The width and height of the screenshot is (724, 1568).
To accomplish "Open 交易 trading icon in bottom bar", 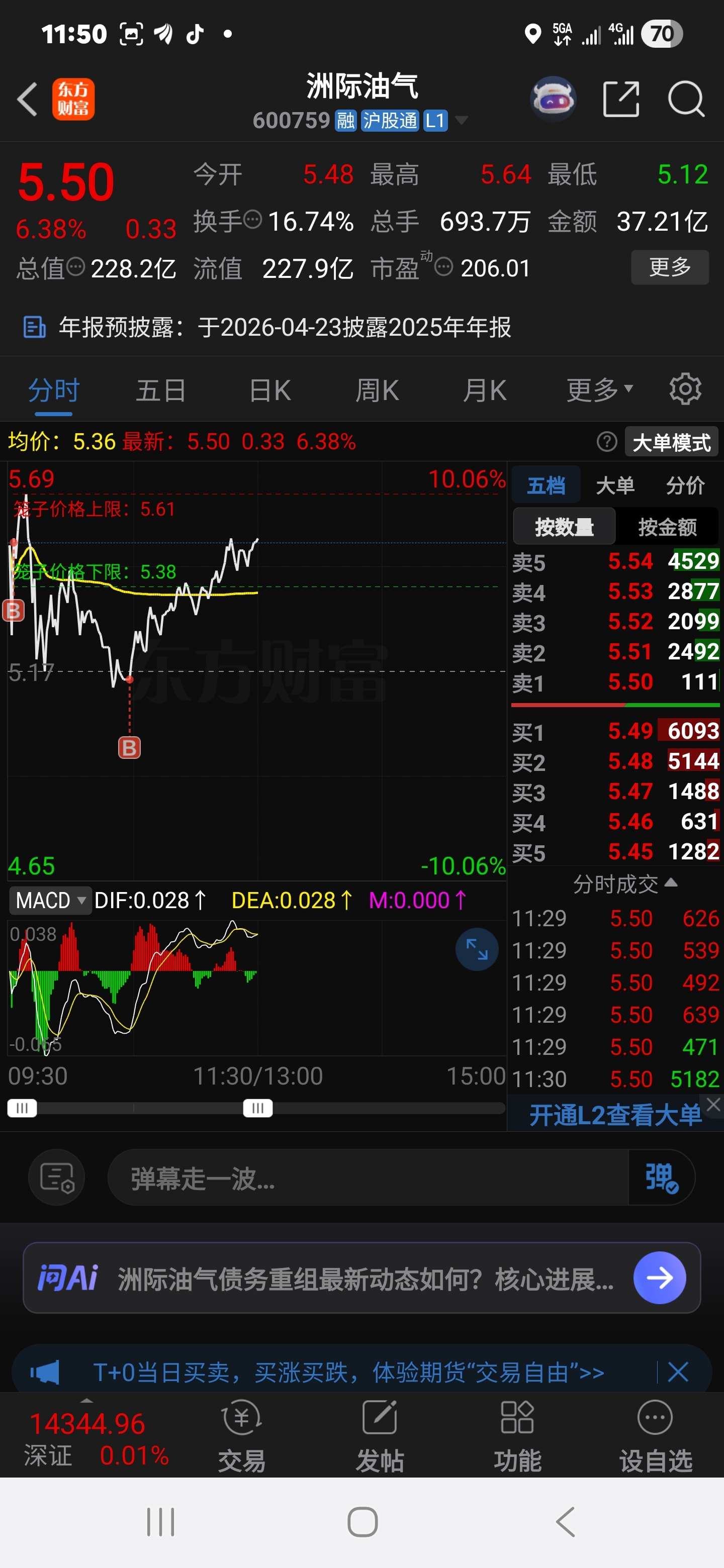I will (x=242, y=1436).
